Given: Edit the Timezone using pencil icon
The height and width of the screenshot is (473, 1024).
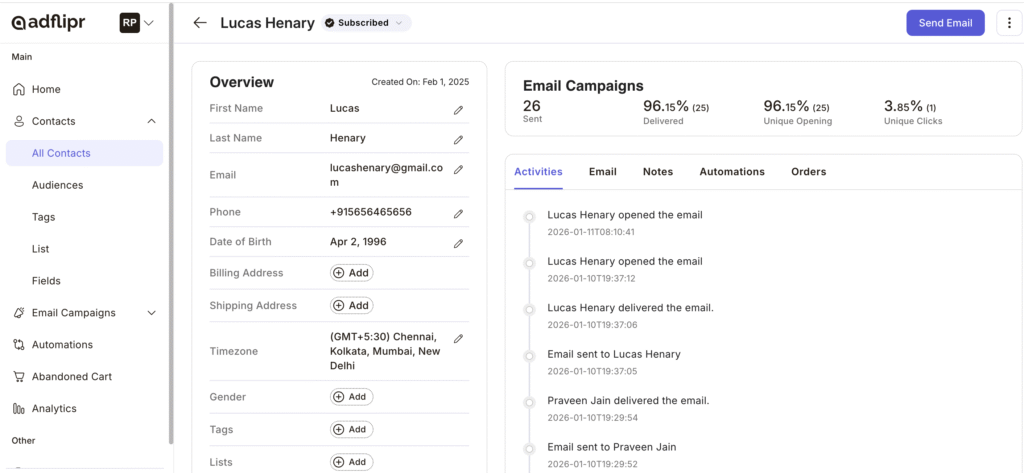Looking at the screenshot, I should [458, 340].
